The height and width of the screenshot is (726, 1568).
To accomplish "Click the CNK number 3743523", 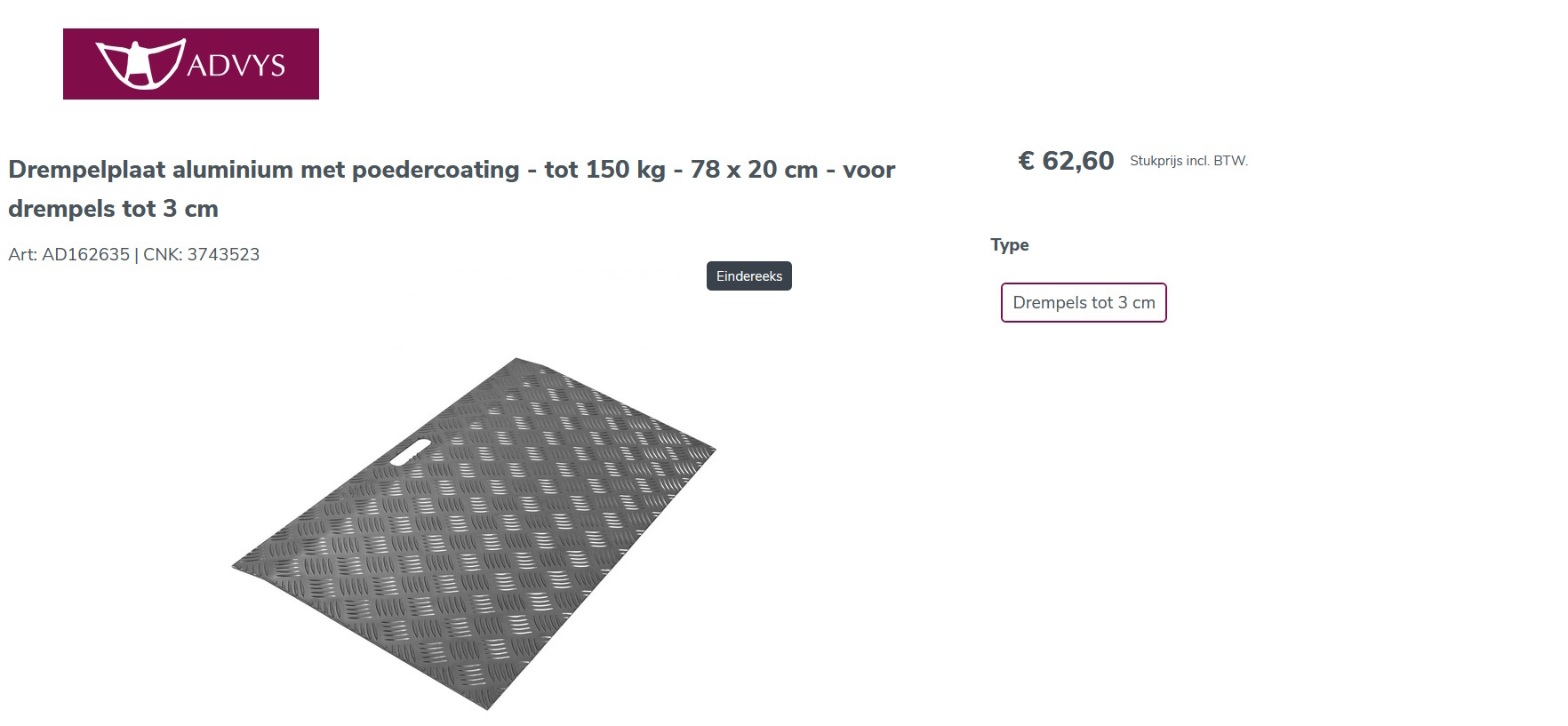I will (x=223, y=255).
